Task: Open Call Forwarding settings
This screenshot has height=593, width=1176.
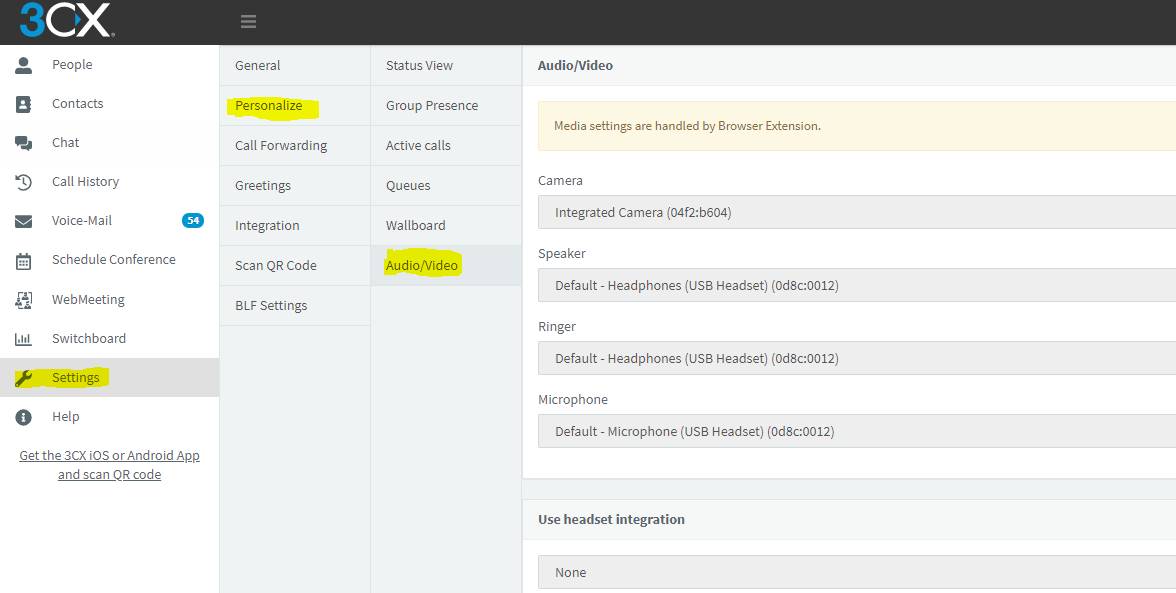Action: pos(295,145)
